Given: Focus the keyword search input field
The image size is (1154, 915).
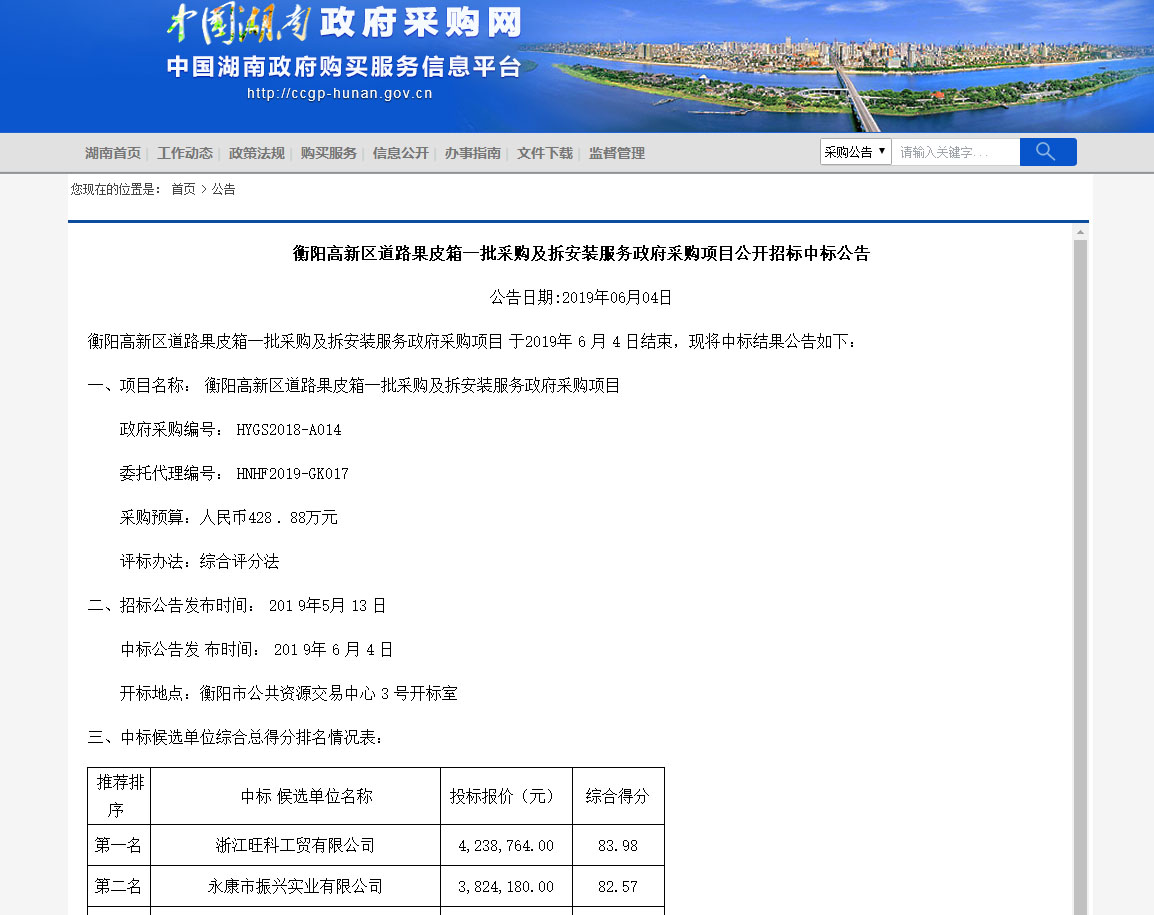Looking at the screenshot, I should point(955,152).
